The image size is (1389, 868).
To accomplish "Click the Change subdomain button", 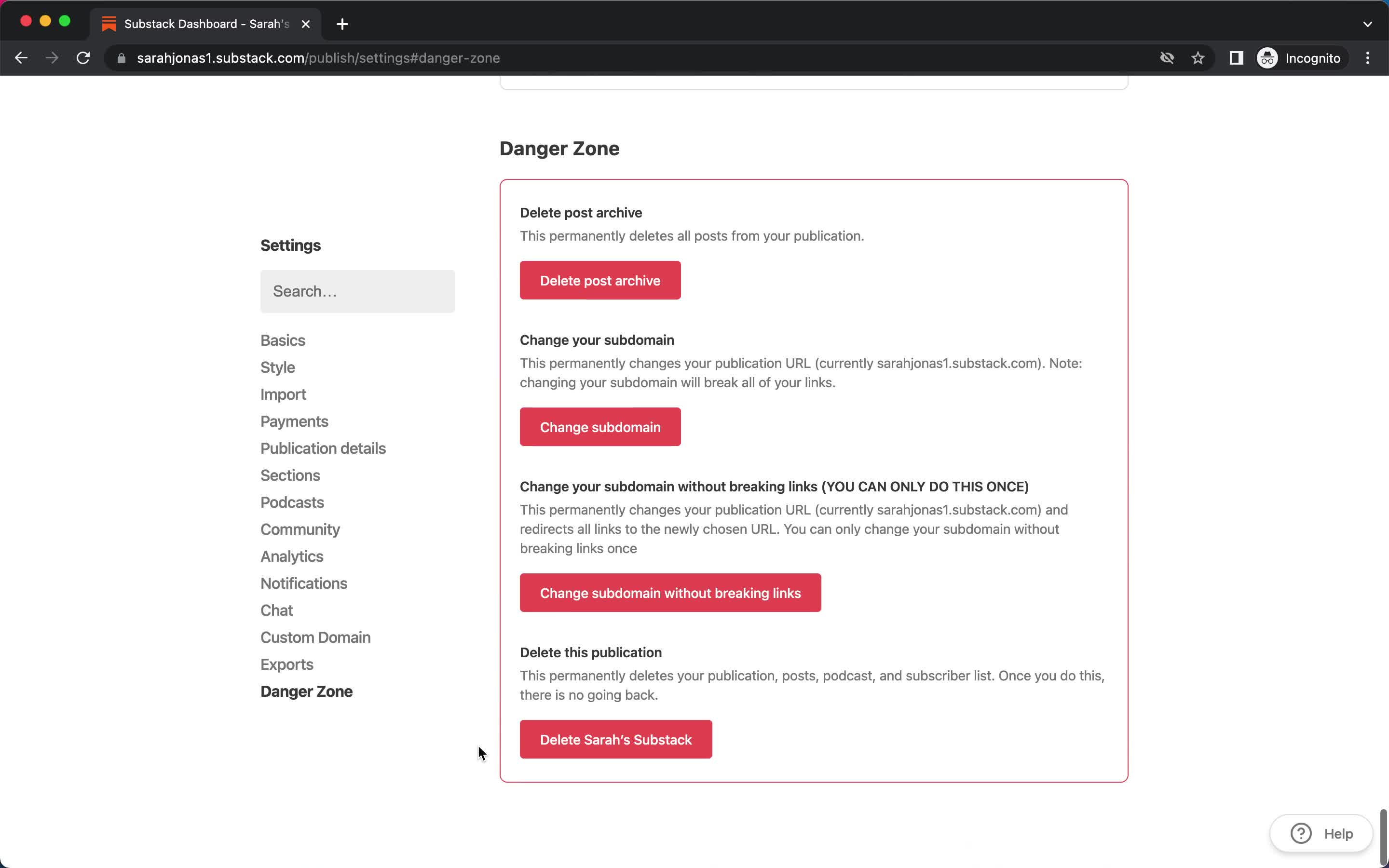I will pos(600,427).
